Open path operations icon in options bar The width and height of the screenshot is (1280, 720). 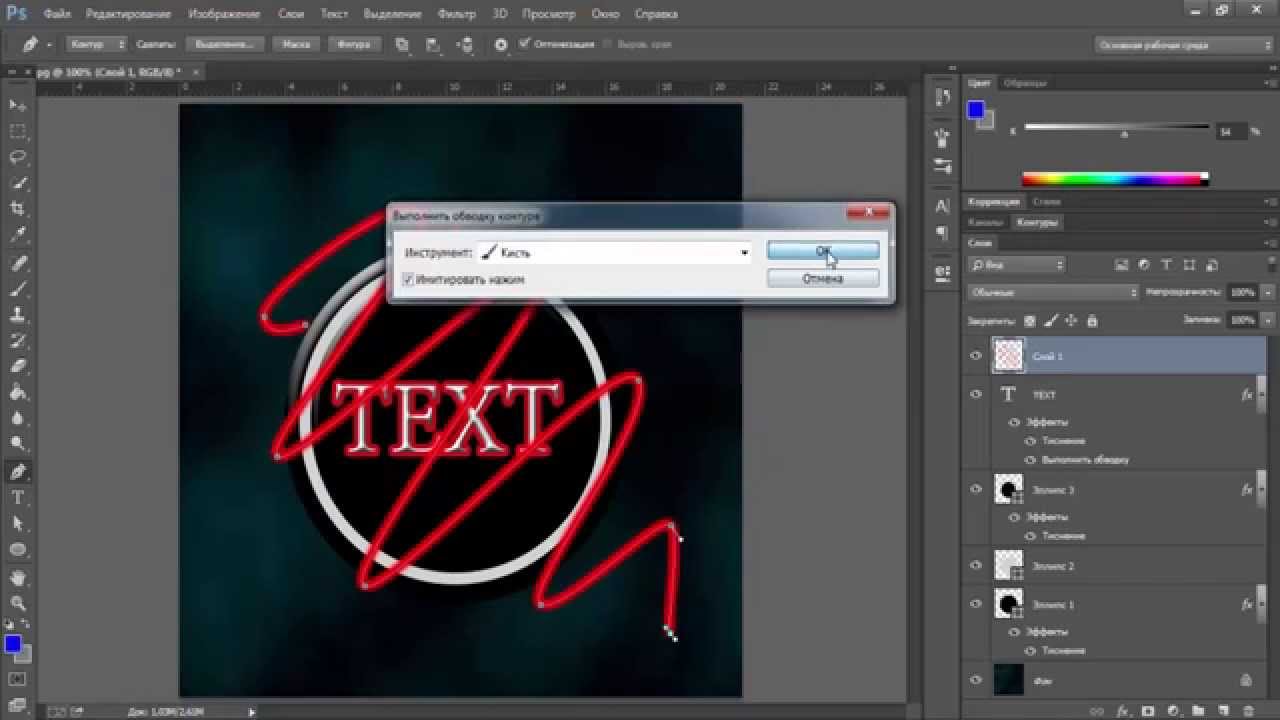402,45
